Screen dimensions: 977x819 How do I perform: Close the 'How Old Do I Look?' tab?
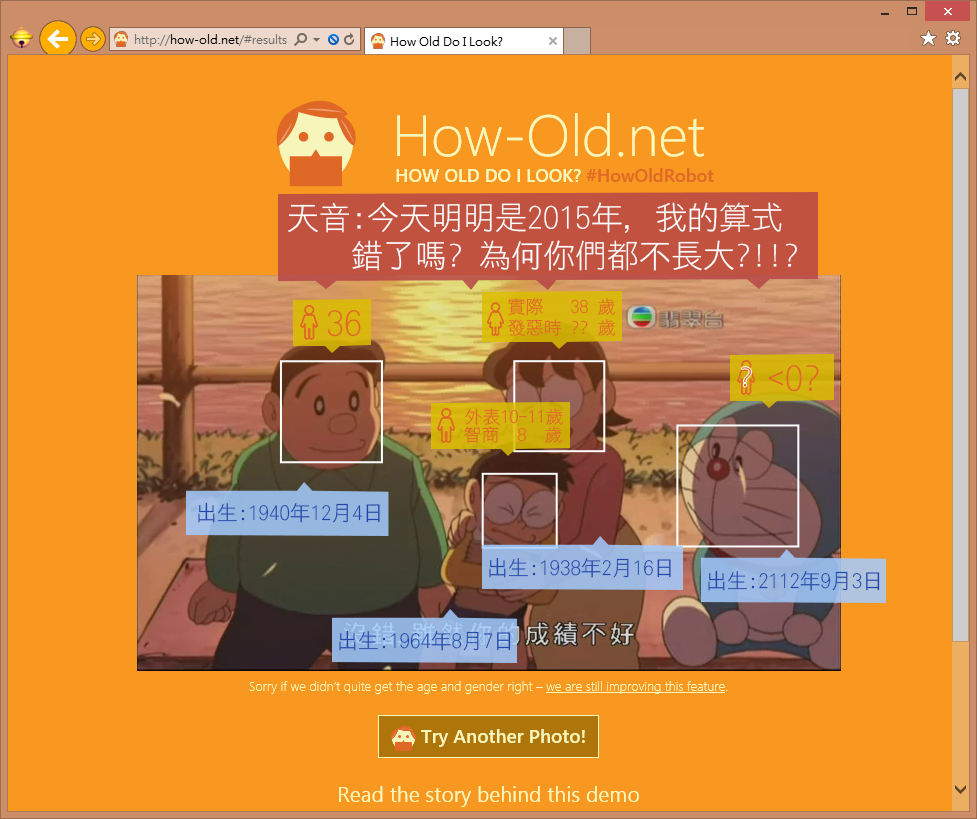pyautogui.click(x=552, y=41)
